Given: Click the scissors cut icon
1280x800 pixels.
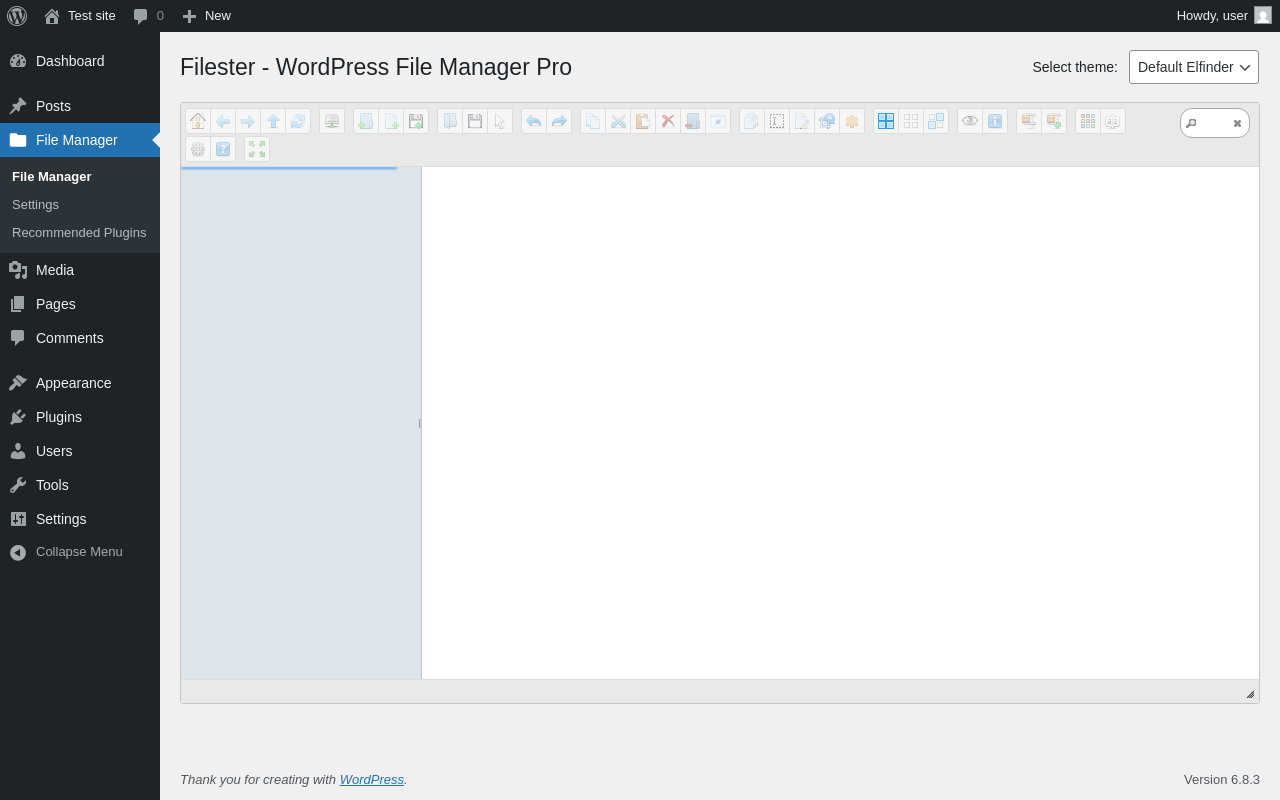Looking at the screenshot, I should point(618,121).
